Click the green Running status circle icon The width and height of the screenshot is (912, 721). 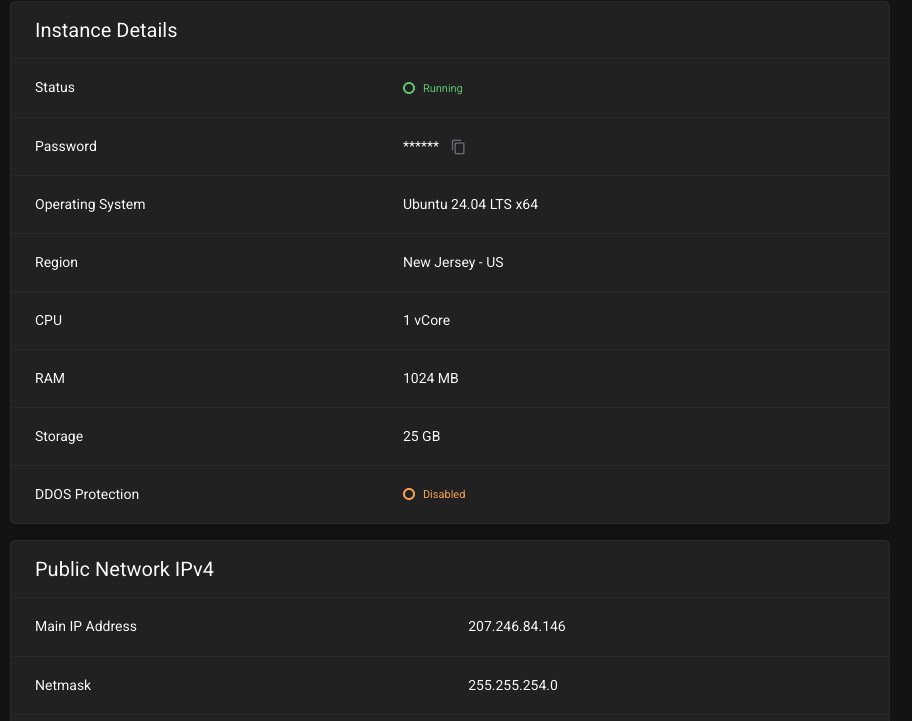point(409,88)
